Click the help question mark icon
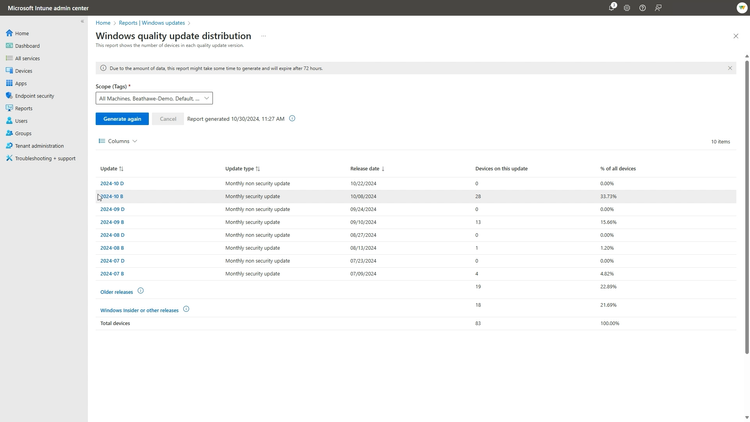750x422 pixels. click(x=642, y=8)
